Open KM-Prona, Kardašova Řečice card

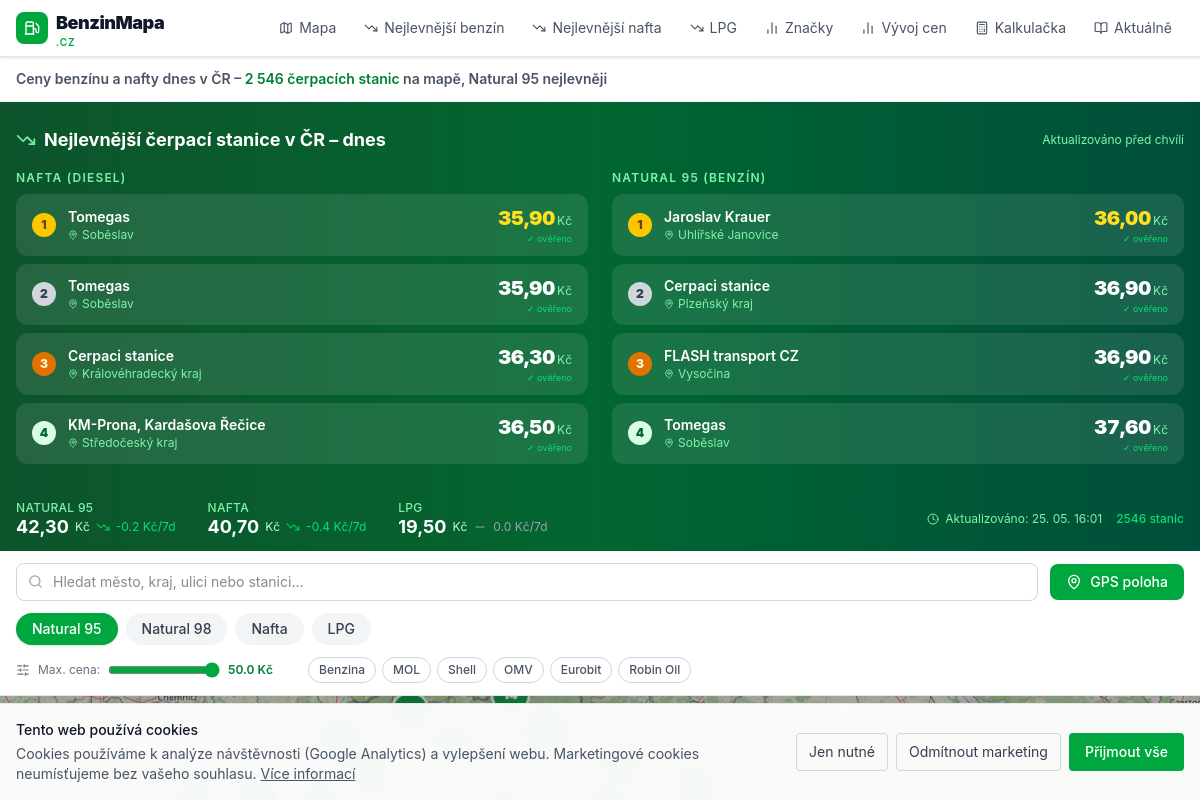coord(302,433)
